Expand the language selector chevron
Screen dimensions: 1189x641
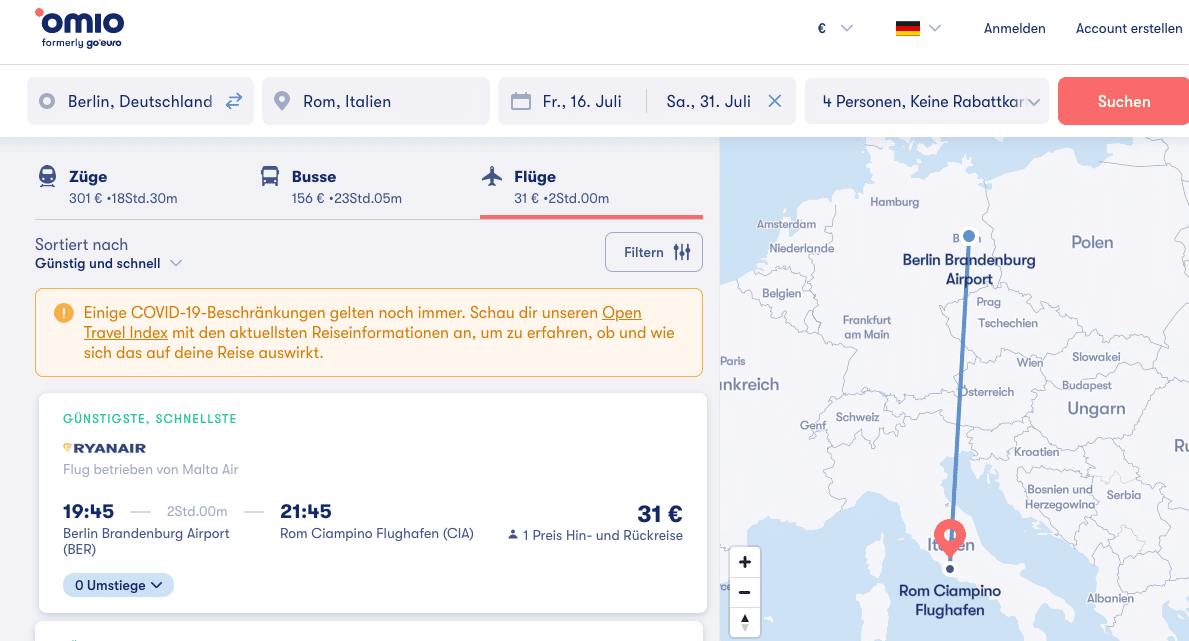coord(935,28)
